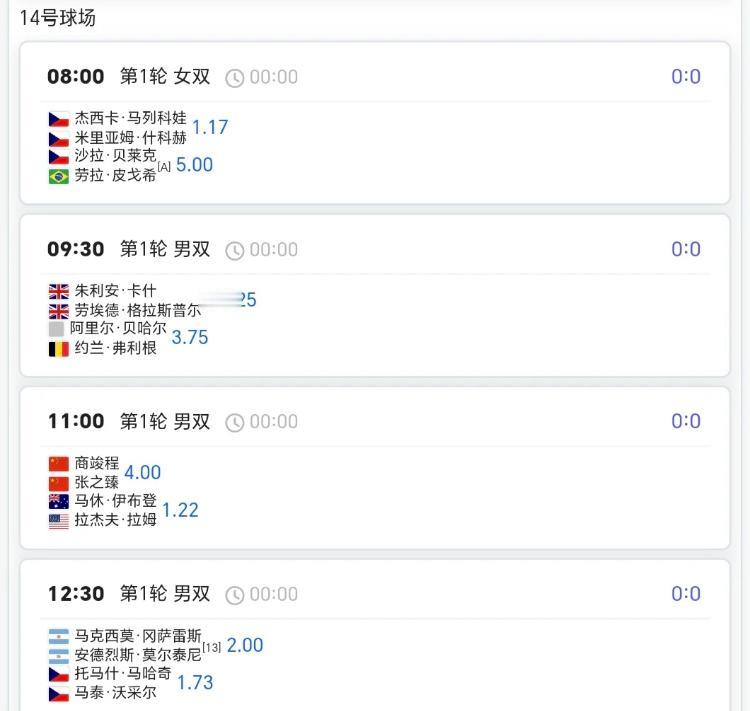The height and width of the screenshot is (711, 750).
Task: Select odds 1.22 for 马休·伊布登 pair
Action: tap(180, 510)
